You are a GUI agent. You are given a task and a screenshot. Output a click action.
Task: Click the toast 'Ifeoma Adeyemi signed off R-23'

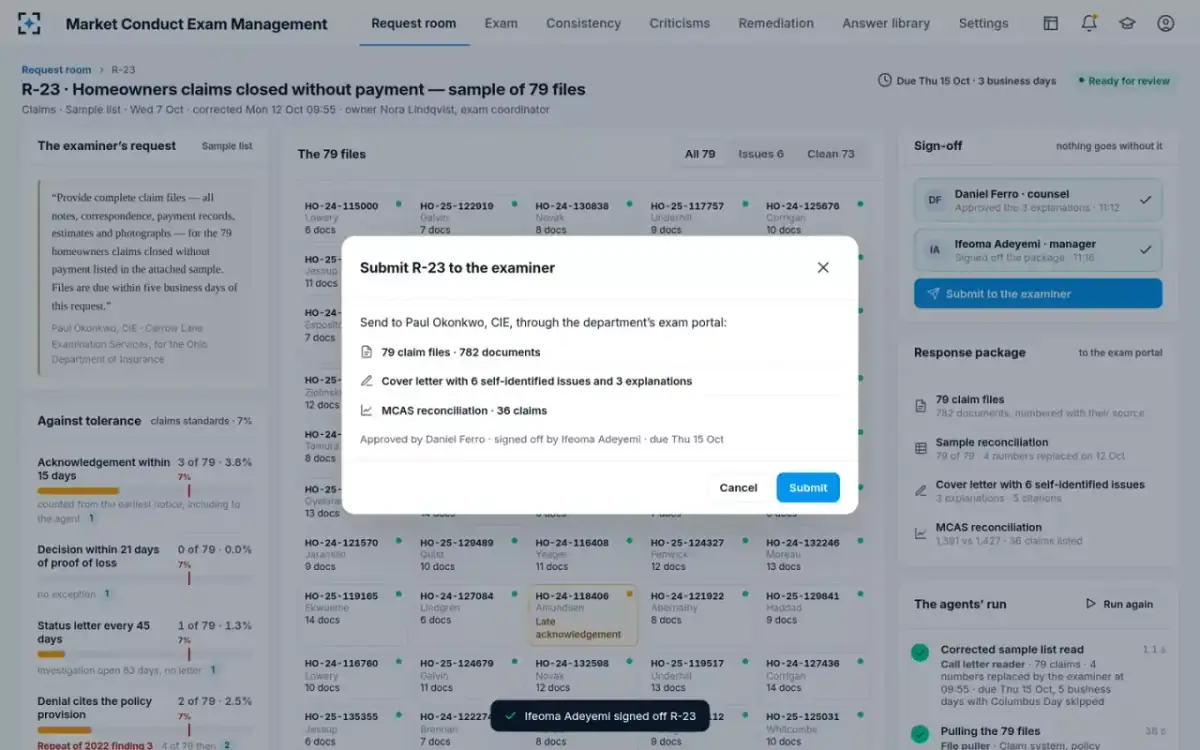(x=600, y=716)
